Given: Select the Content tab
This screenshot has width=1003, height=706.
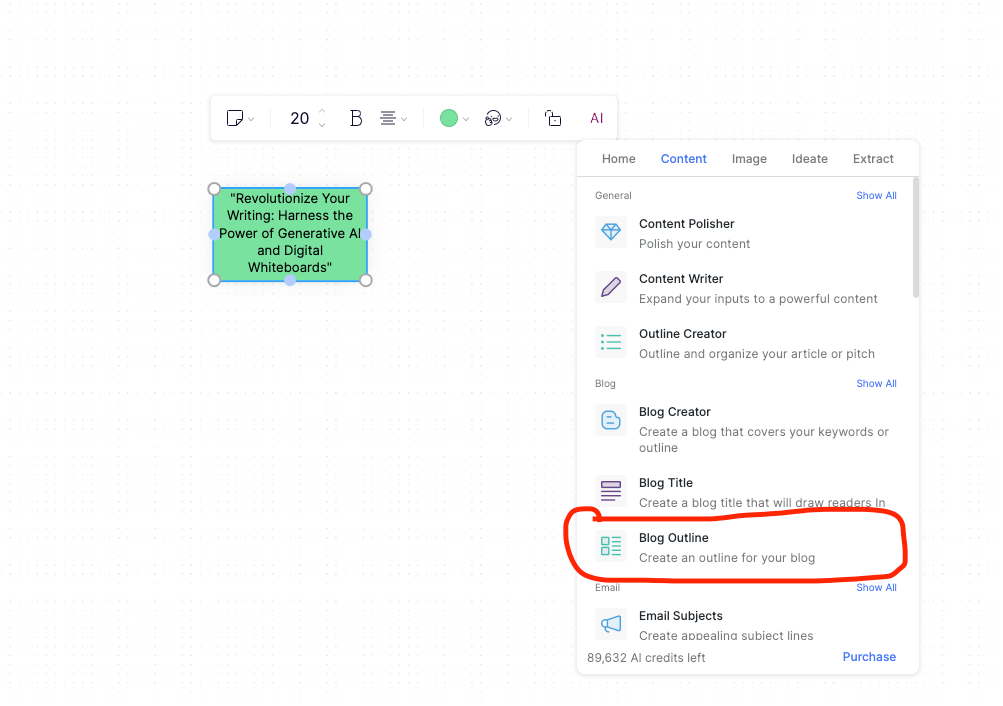Looking at the screenshot, I should click(x=684, y=159).
